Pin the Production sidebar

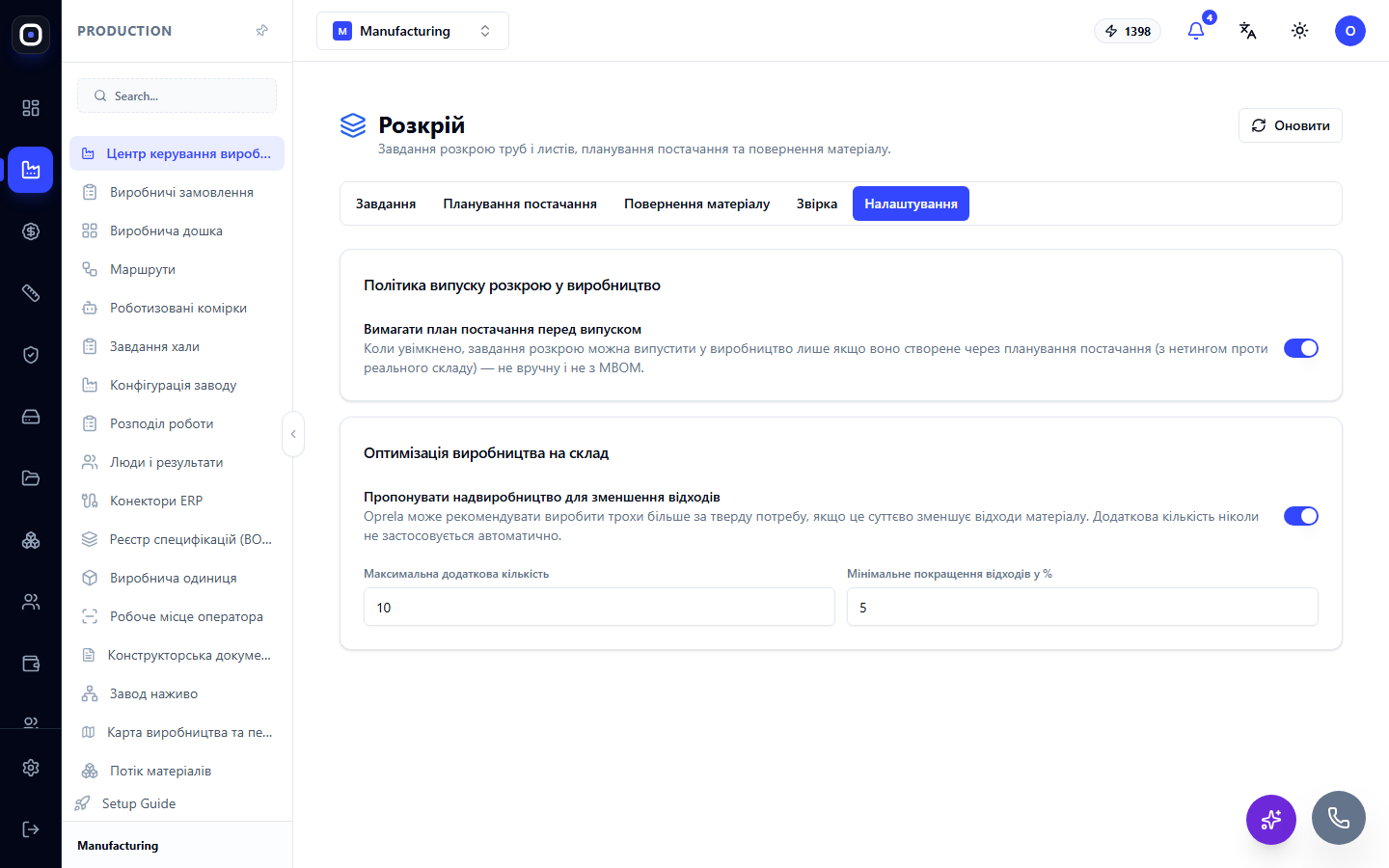tap(261, 31)
